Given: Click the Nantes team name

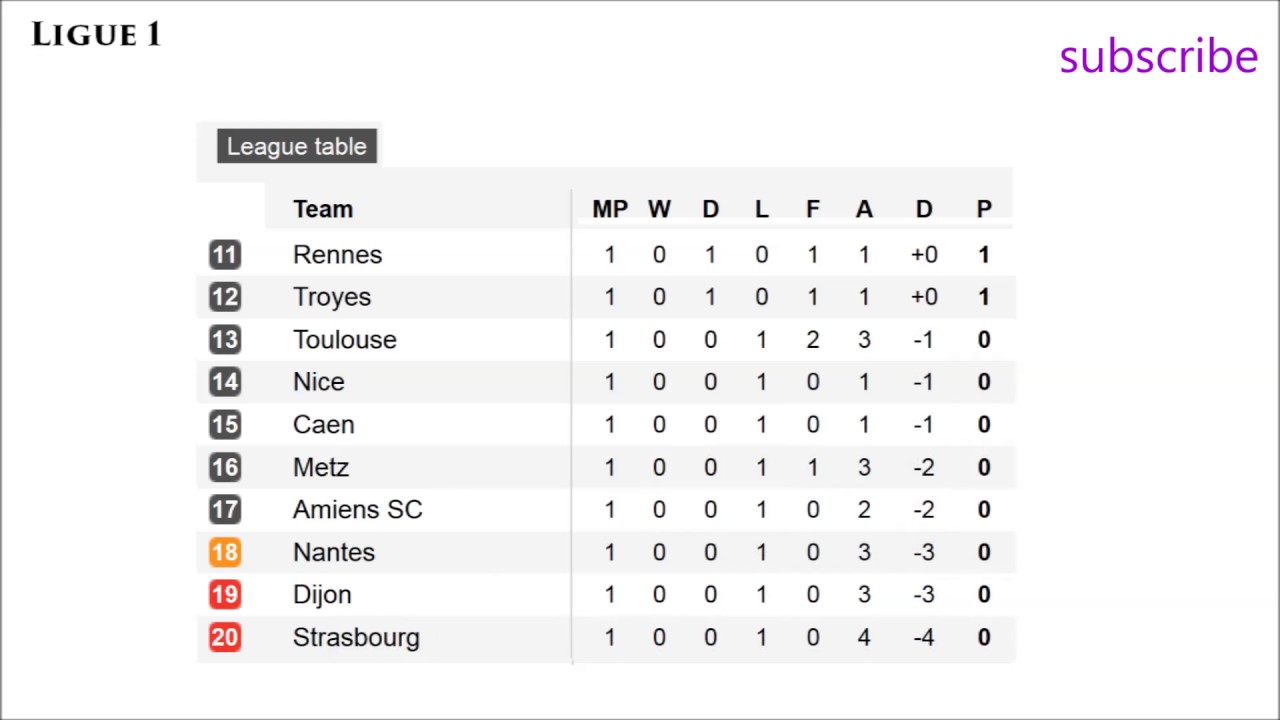Looking at the screenshot, I should [333, 552].
